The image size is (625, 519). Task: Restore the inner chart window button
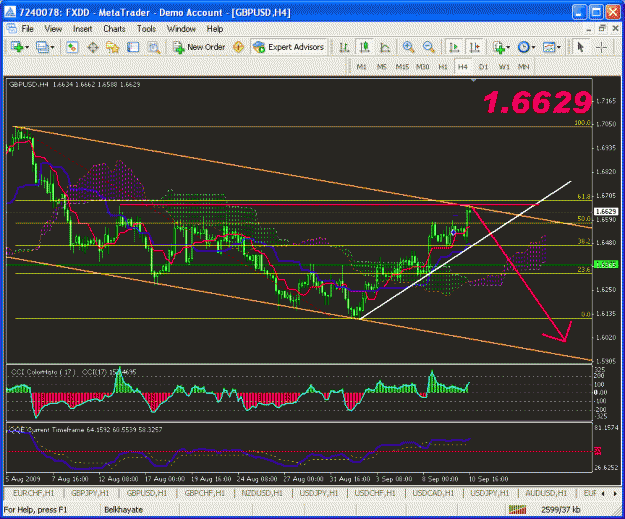click(602, 28)
